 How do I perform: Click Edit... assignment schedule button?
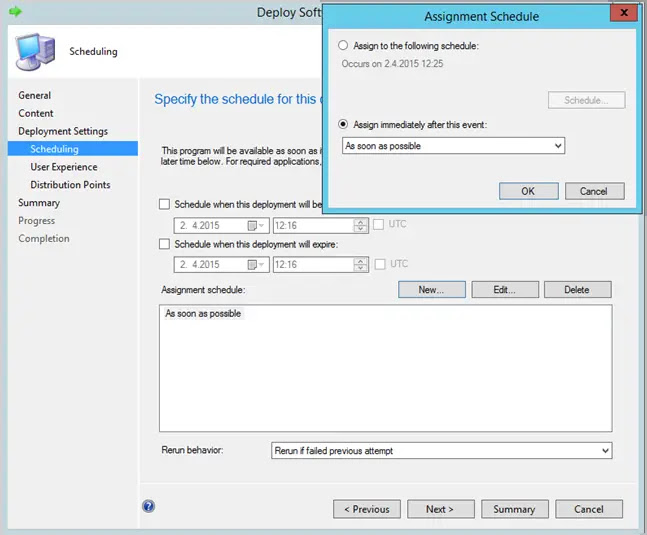pyautogui.click(x=505, y=290)
